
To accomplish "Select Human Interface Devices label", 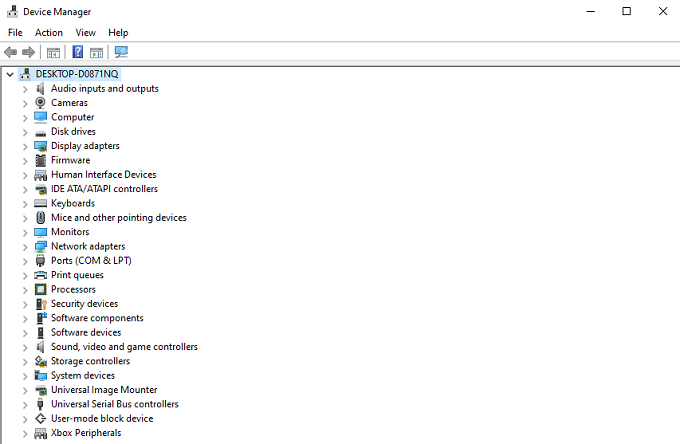I will click(x=104, y=174).
